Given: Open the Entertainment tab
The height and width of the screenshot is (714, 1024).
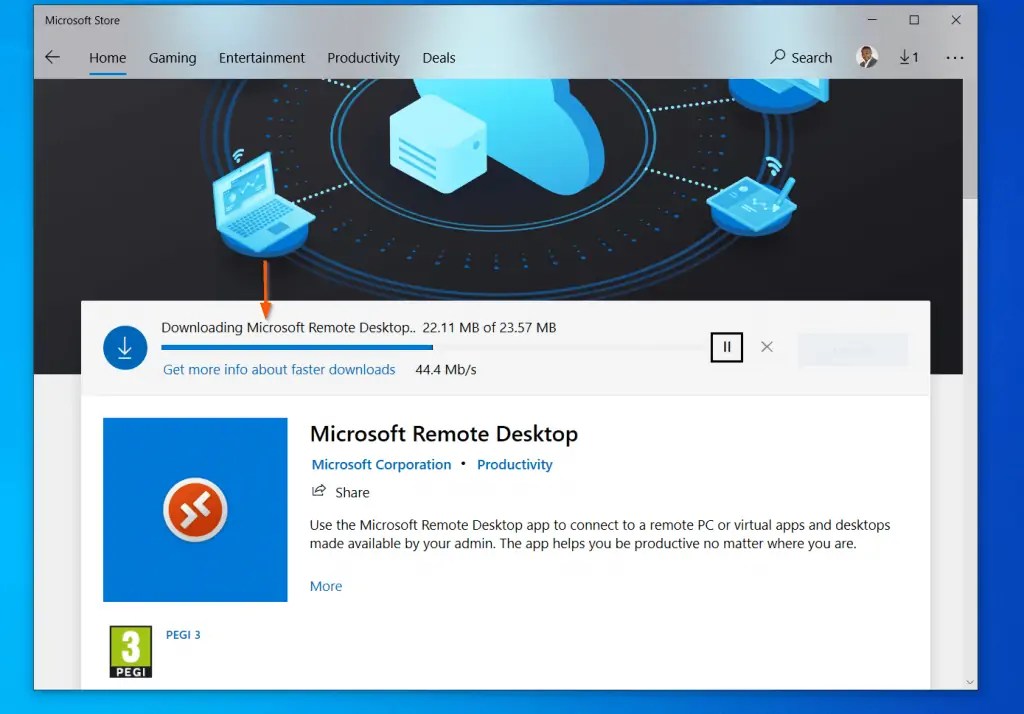Looking at the screenshot, I should click(262, 58).
